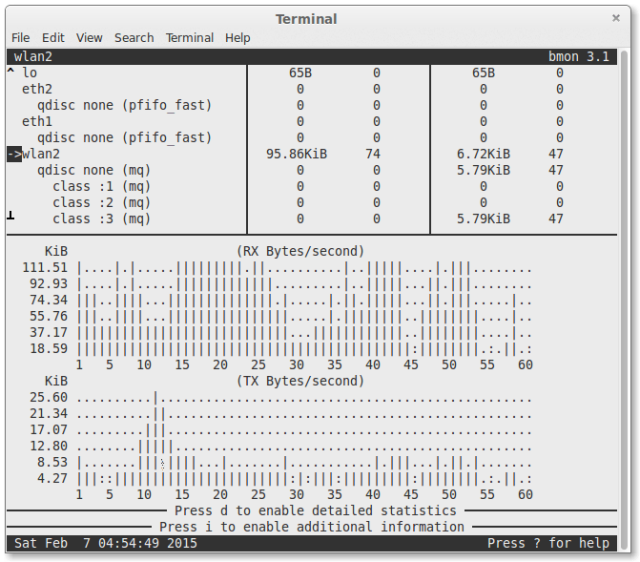The height and width of the screenshot is (562, 640).
Task: Click the wlan2 selection arrow indicator
Action: point(14,154)
